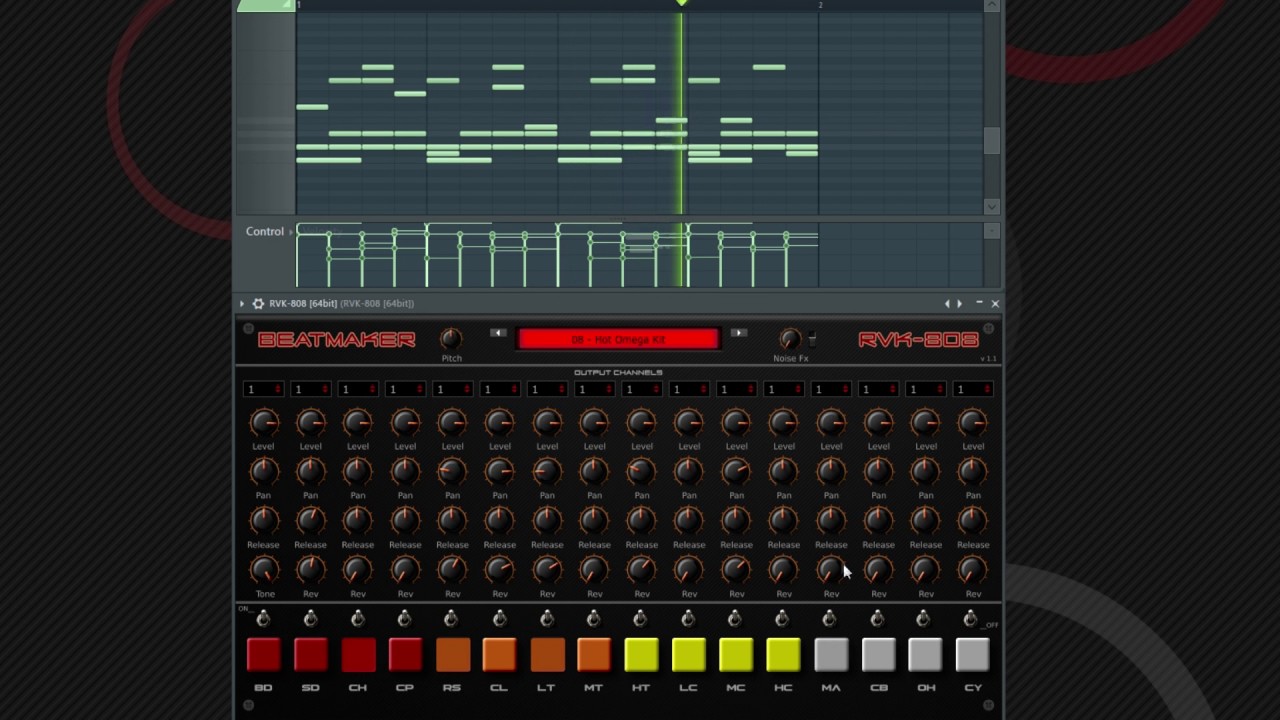
Task: Click the piano roll scroll-down arrow
Action: (x=991, y=206)
